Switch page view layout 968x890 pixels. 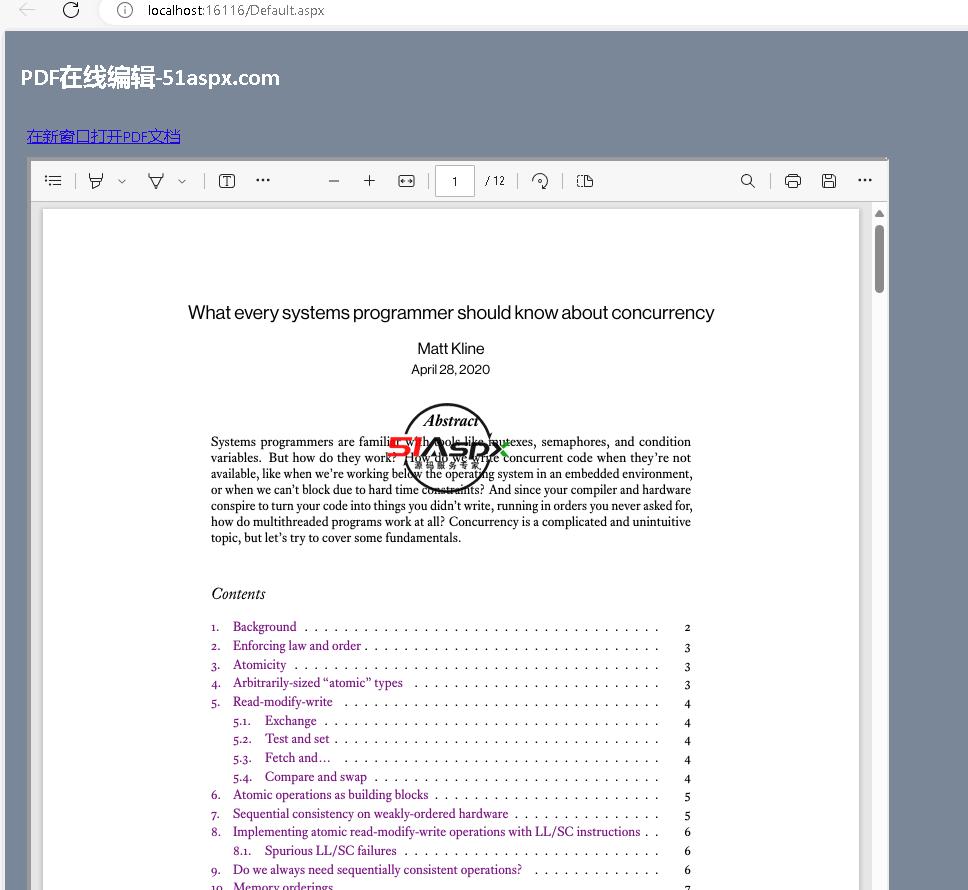tap(585, 181)
